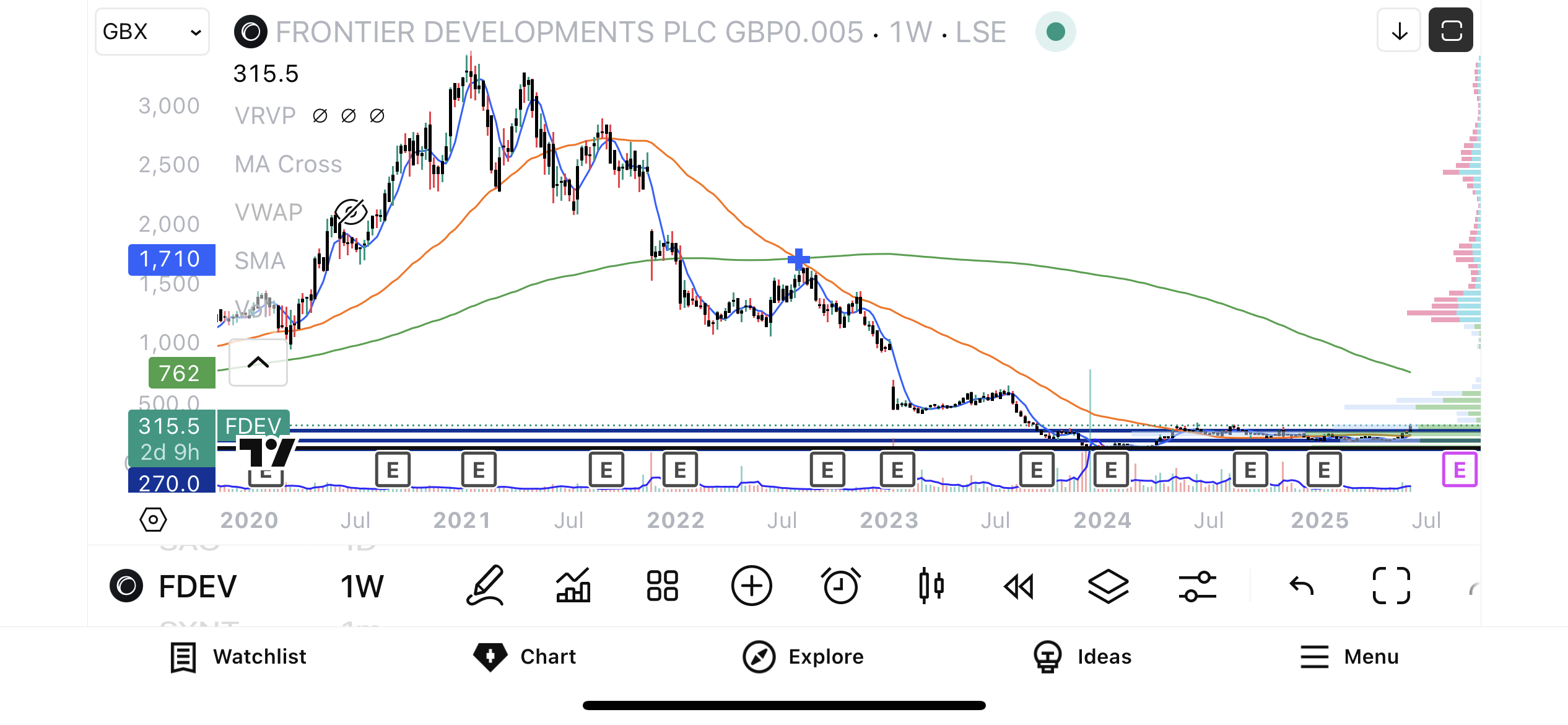Screen dimensions: 1568x725
Task: Toggle fullscreen mode icon
Action: [x=1391, y=586]
